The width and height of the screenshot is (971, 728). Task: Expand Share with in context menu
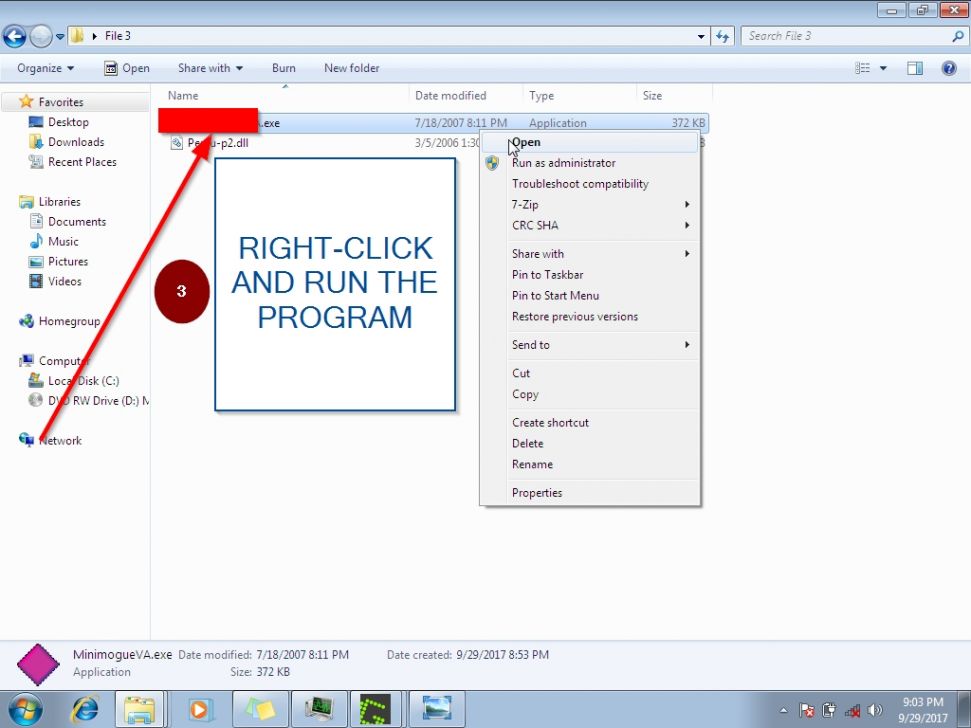[590, 254]
